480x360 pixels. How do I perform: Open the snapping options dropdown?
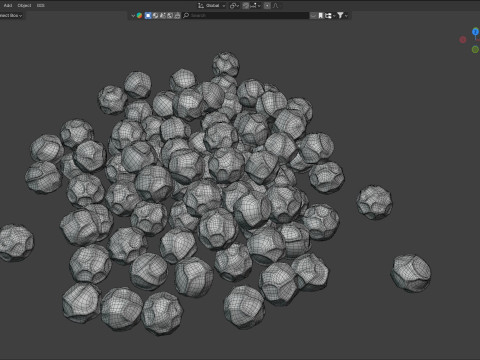tap(255, 6)
